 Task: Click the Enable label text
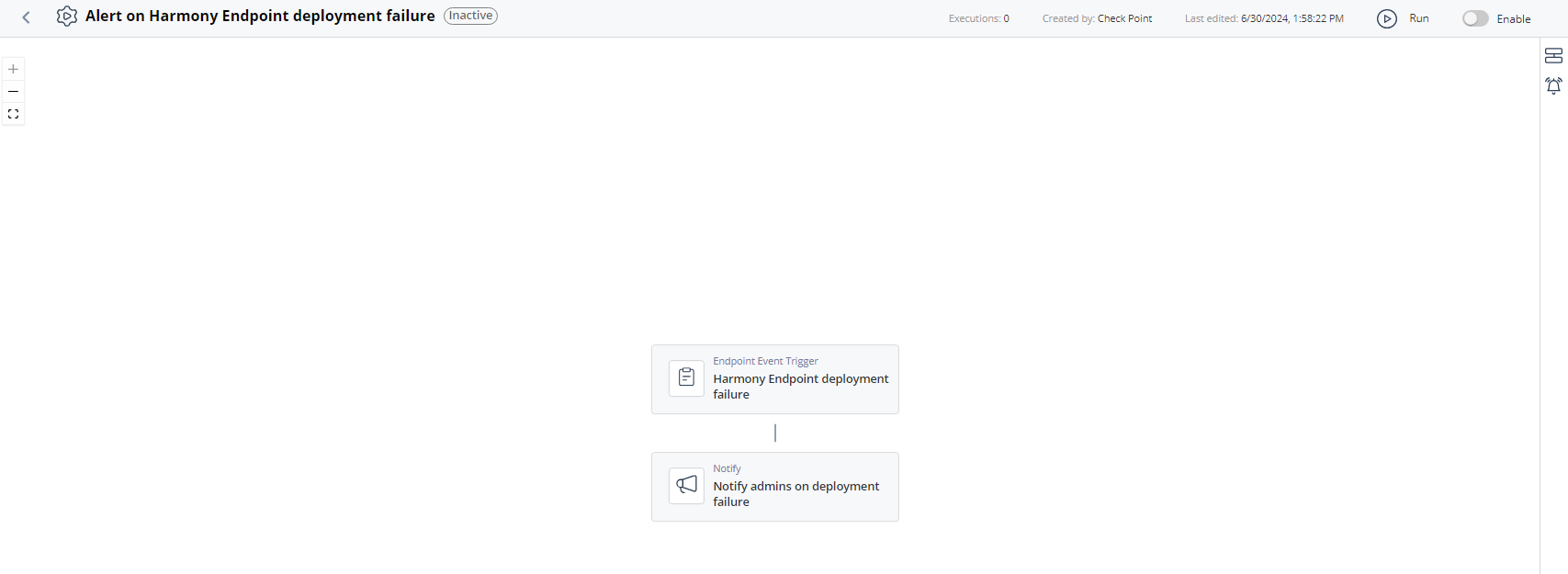point(1514,18)
